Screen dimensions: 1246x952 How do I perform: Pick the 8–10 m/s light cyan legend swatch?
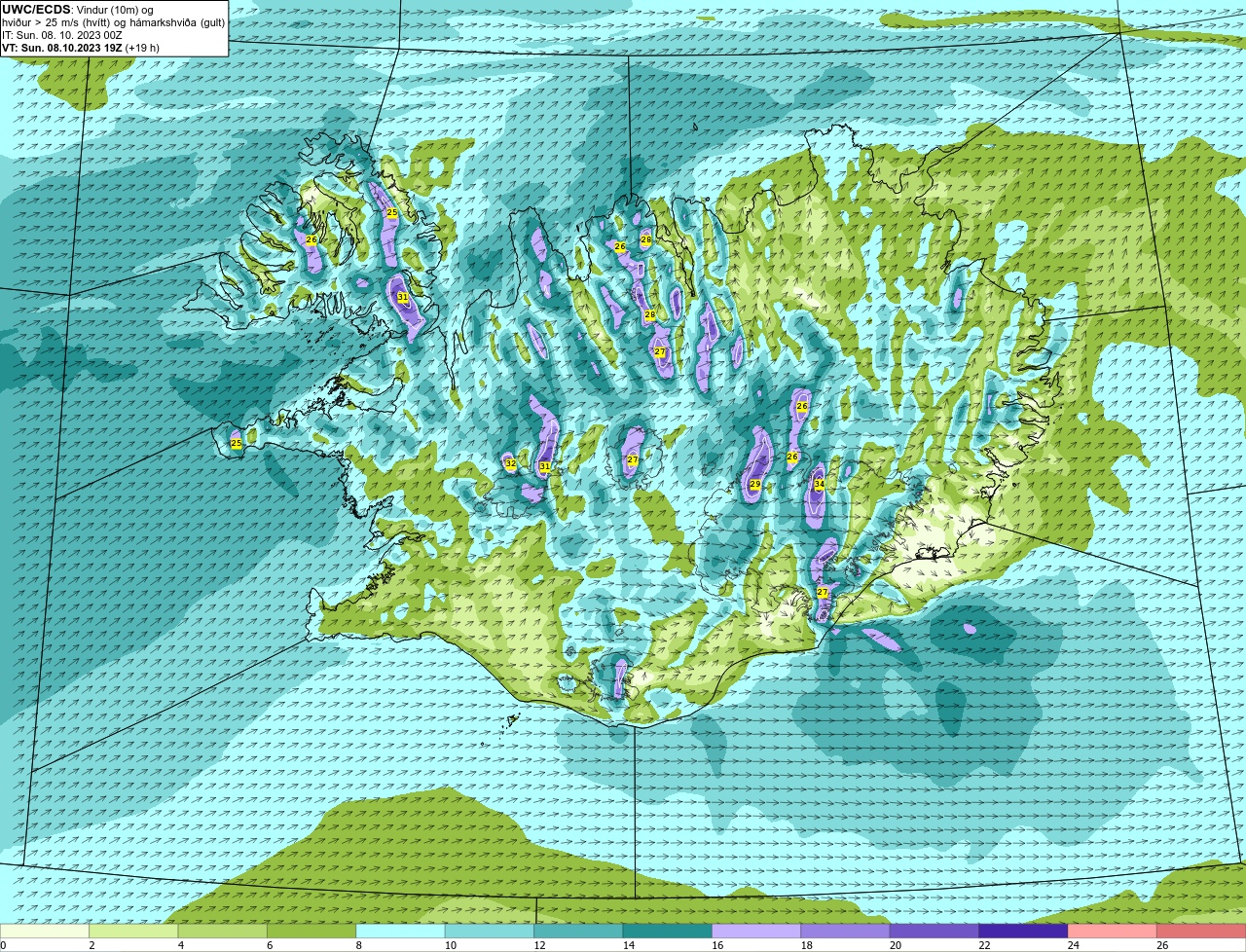click(x=401, y=932)
